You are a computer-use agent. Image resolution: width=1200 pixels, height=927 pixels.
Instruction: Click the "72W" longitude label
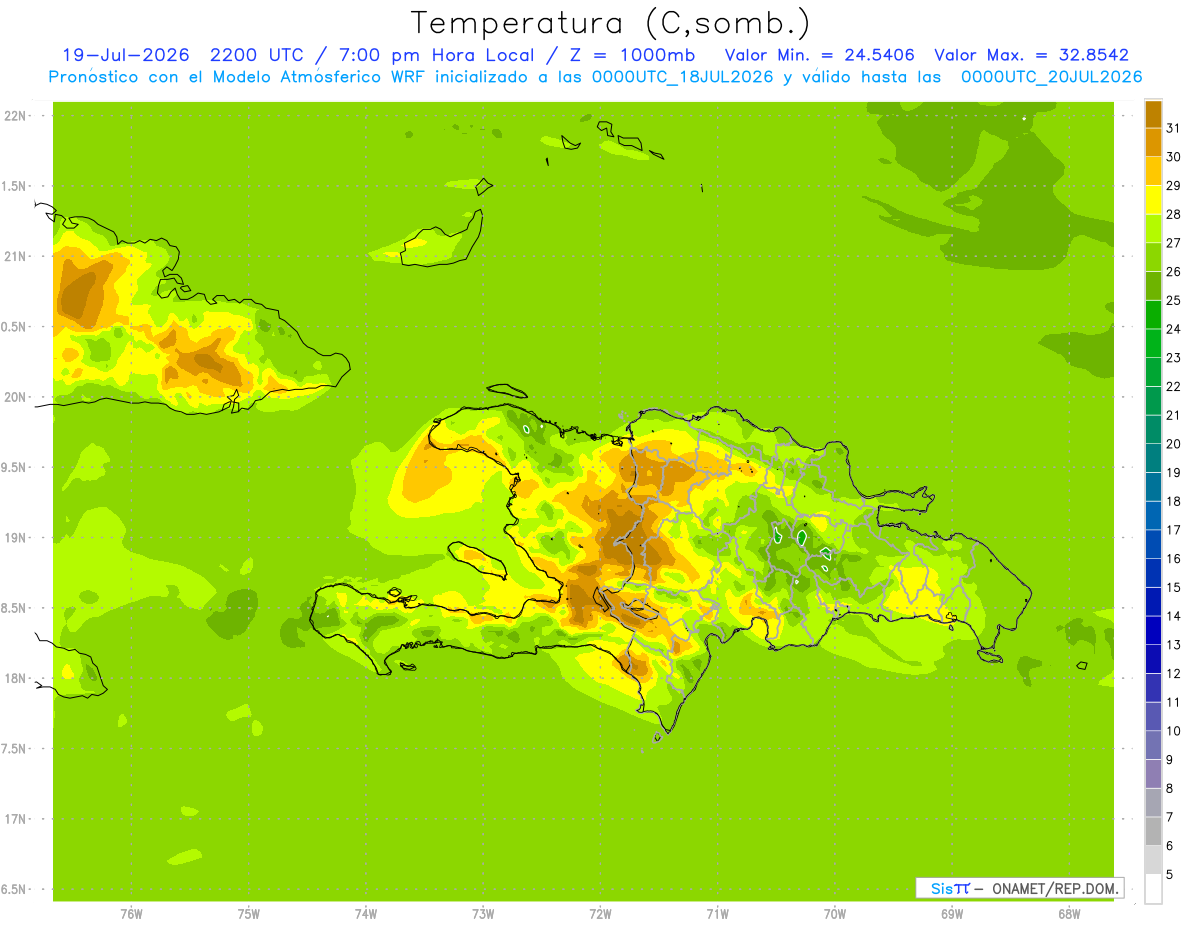(600, 913)
